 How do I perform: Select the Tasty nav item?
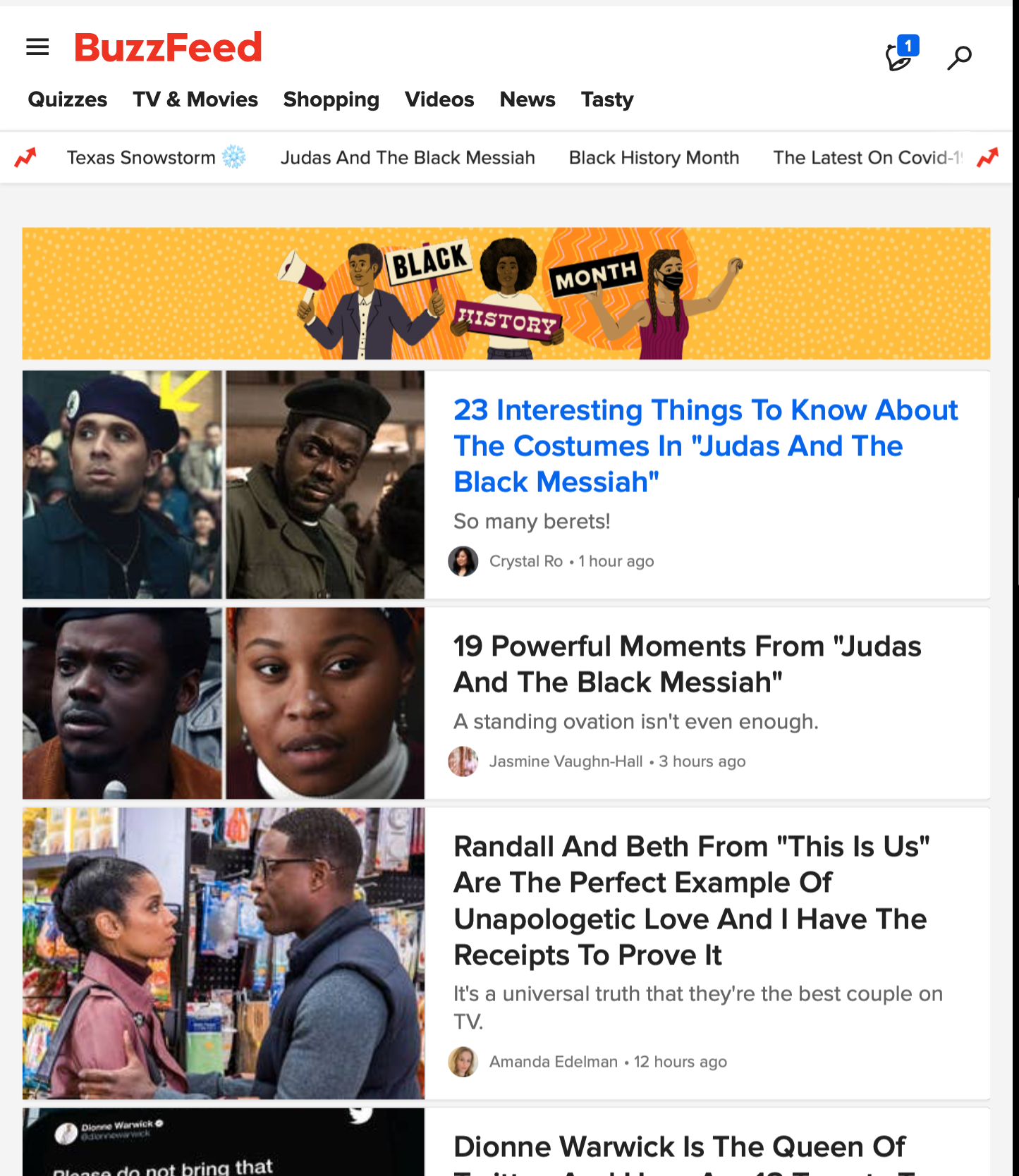point(607,99)
